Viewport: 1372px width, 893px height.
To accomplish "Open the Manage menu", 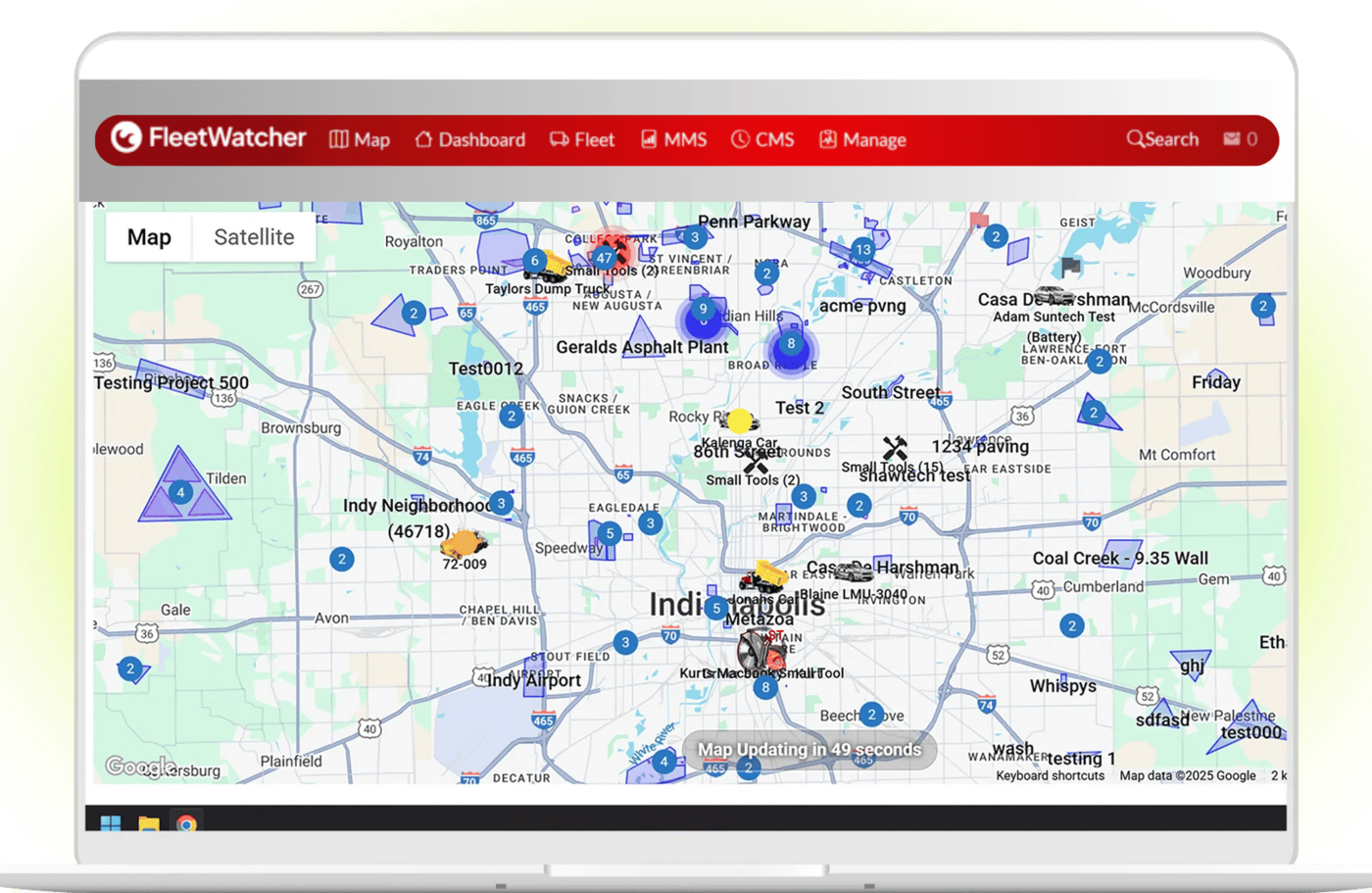I will point(862,139).
